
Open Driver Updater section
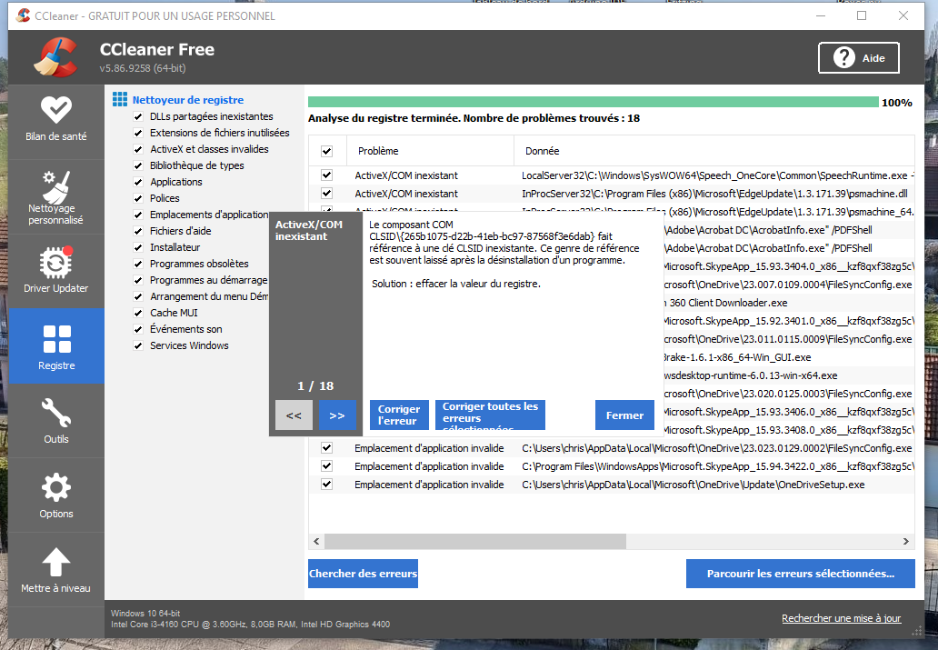(56, 270)
